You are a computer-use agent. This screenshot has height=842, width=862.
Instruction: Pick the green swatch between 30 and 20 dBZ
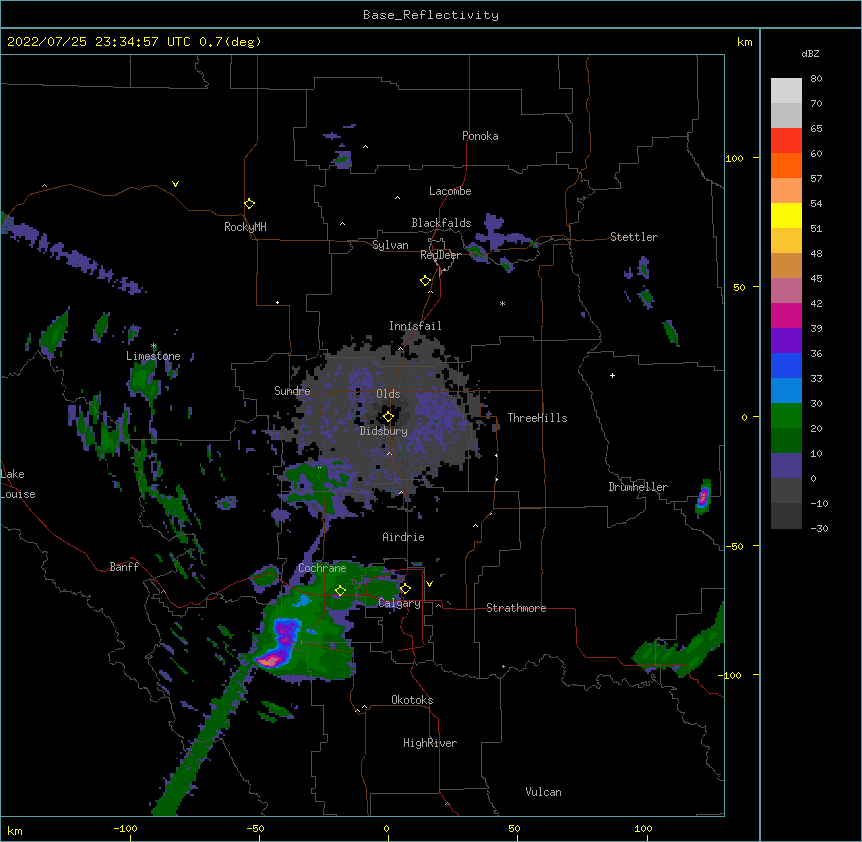pyautogui.click(x=786, y=416)
